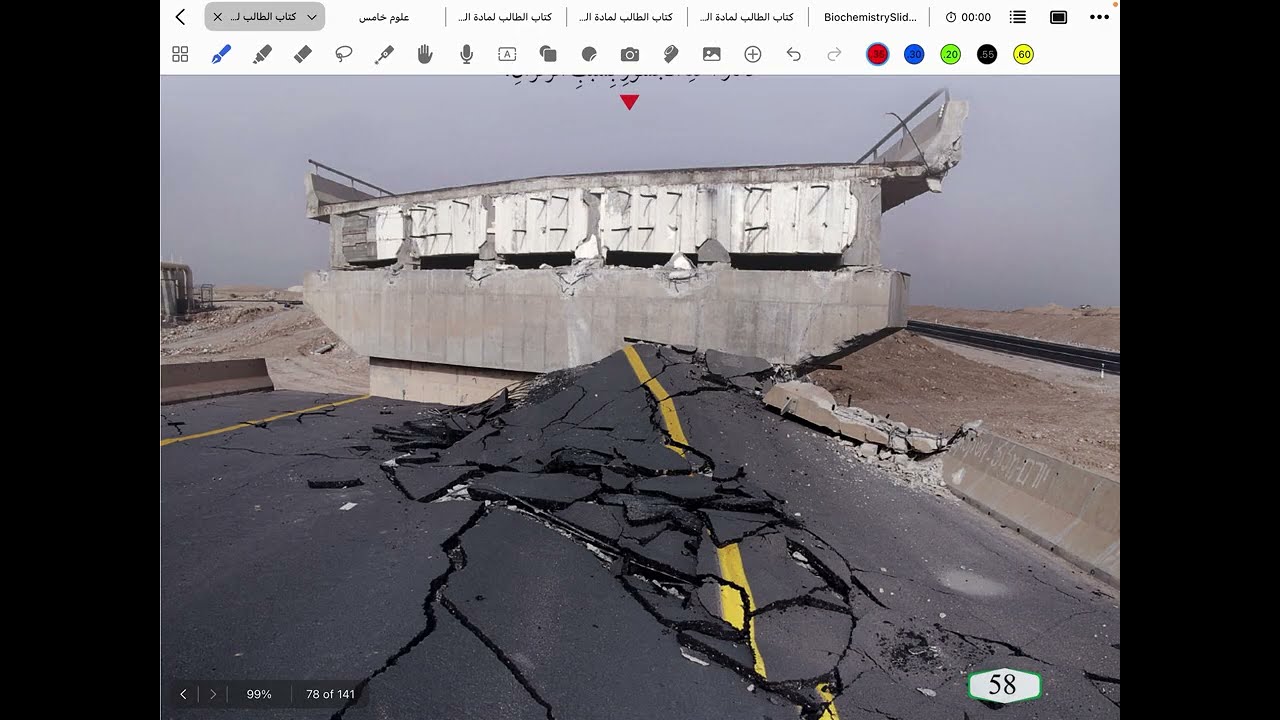Viewport: 1280px width, 720px height.
Task: Open the '78 of 141' page indicator
Action: 330,694
